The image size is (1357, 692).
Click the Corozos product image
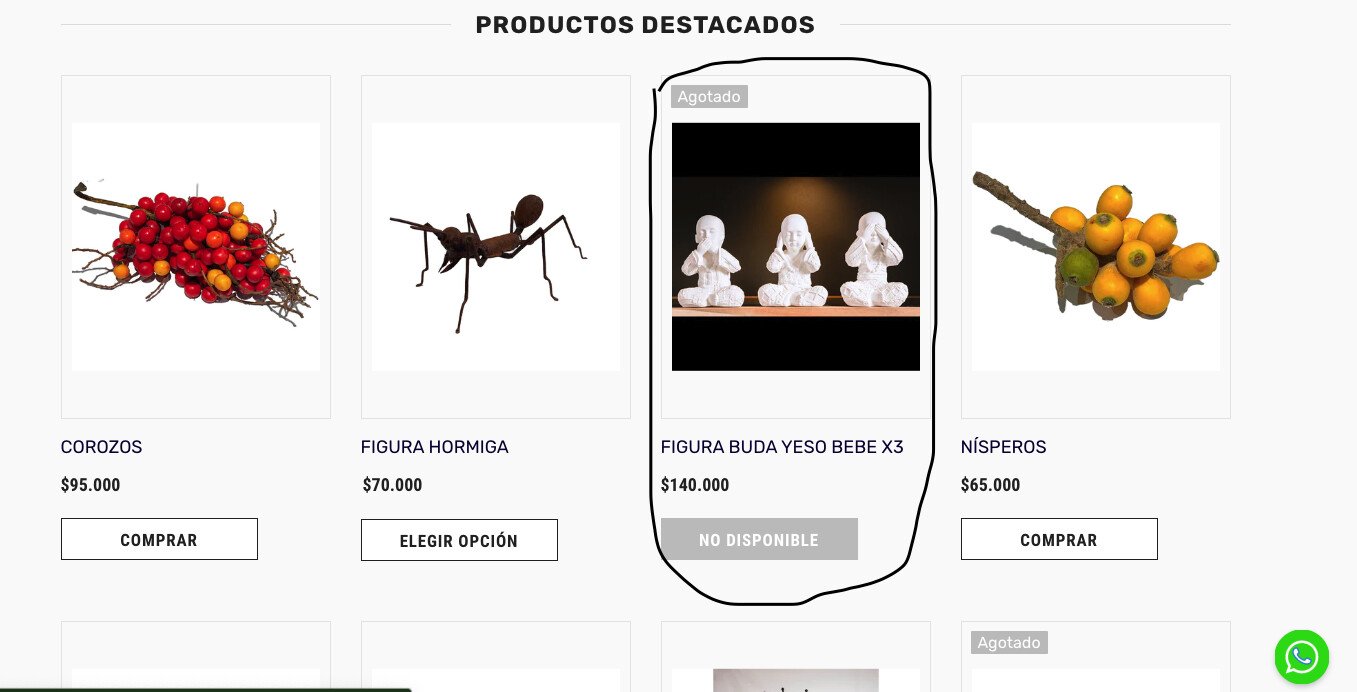point(196,247)
